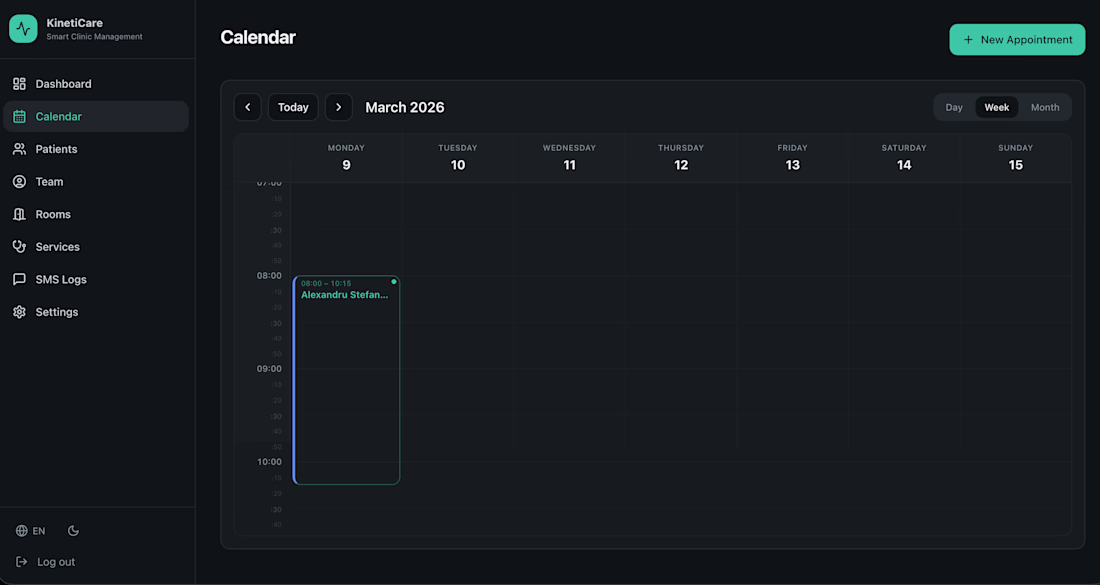Click the 08:00 time label
1100x585 pixels.
(x=269, y=276)
